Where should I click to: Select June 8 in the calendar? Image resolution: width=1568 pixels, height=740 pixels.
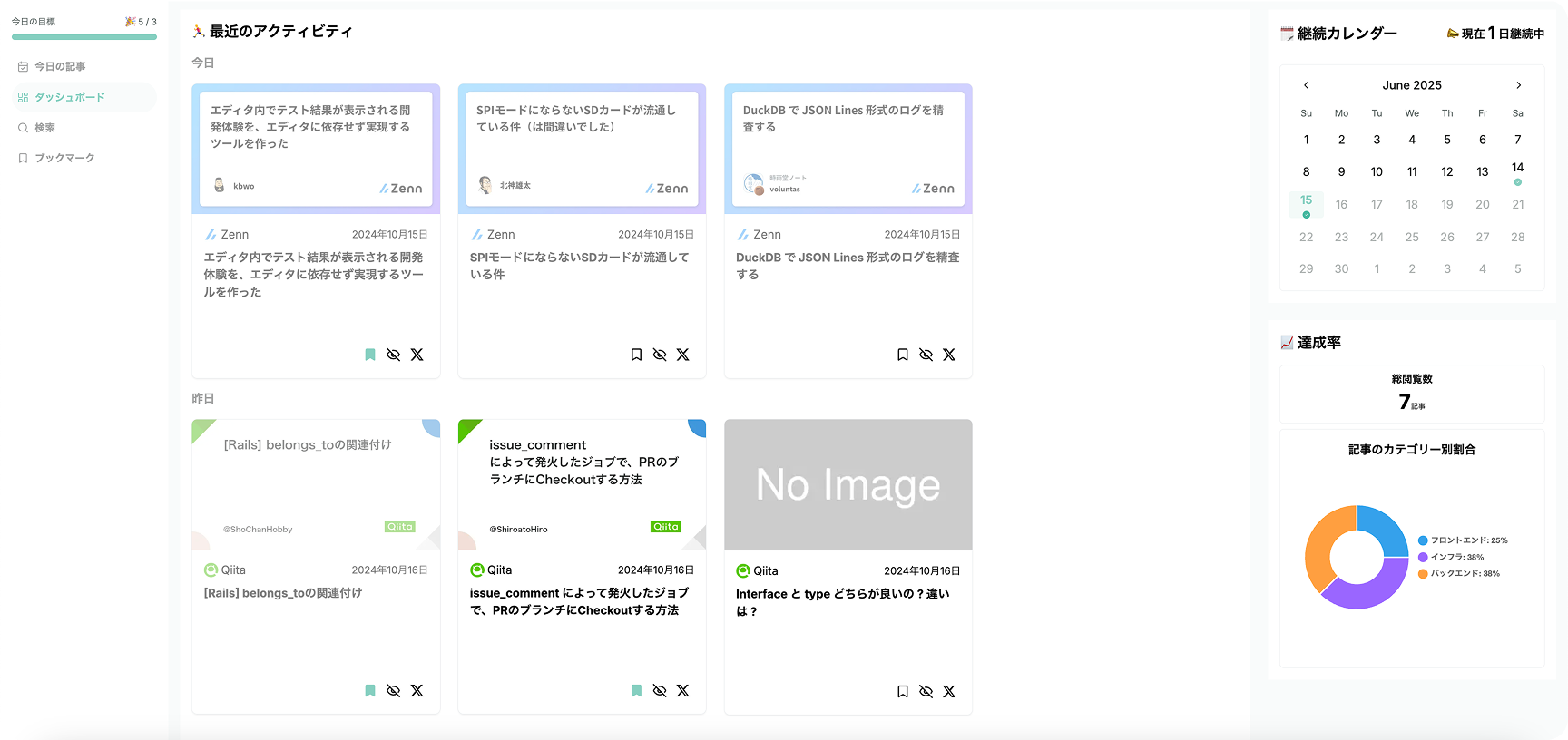pos(1307,171)
